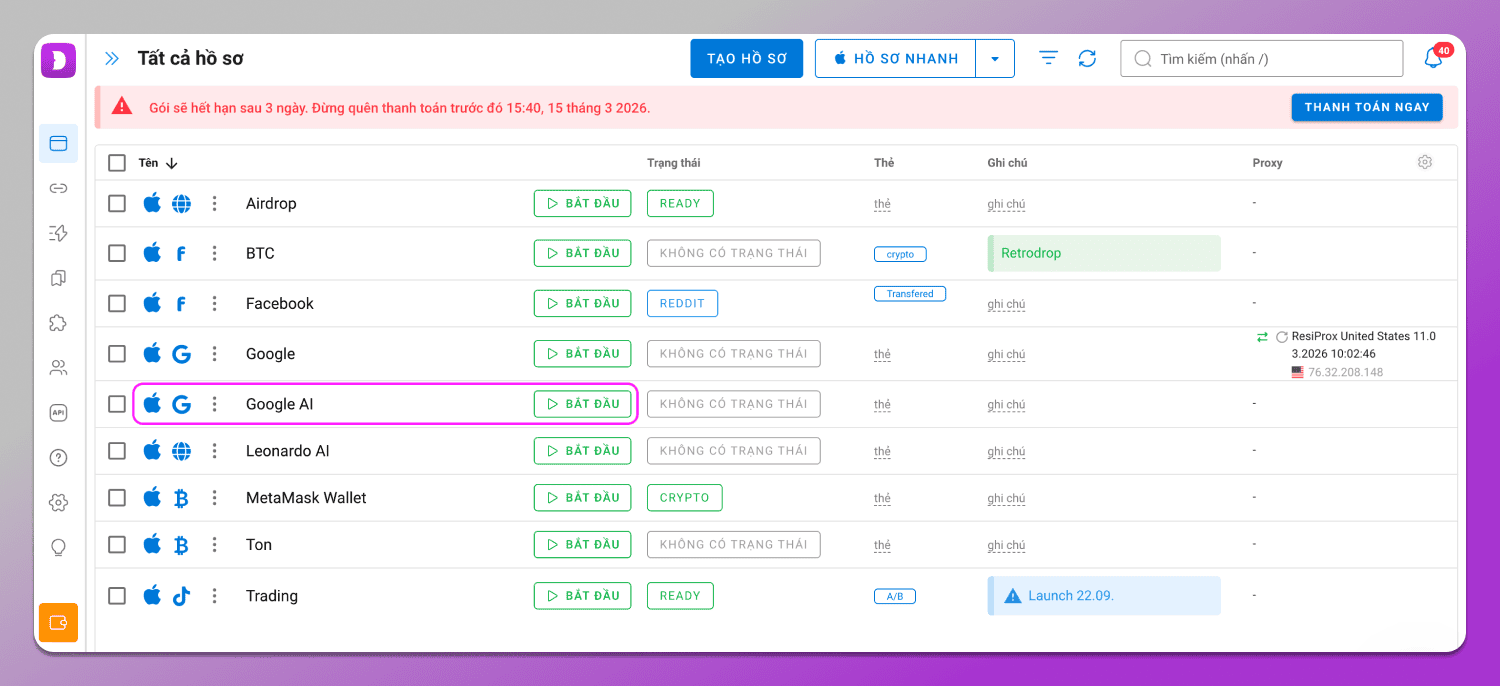The width and height of the screenshot is (1500, 686).
Task: Focus the Tìm kiếm search field
Action: coord(1262,59)
